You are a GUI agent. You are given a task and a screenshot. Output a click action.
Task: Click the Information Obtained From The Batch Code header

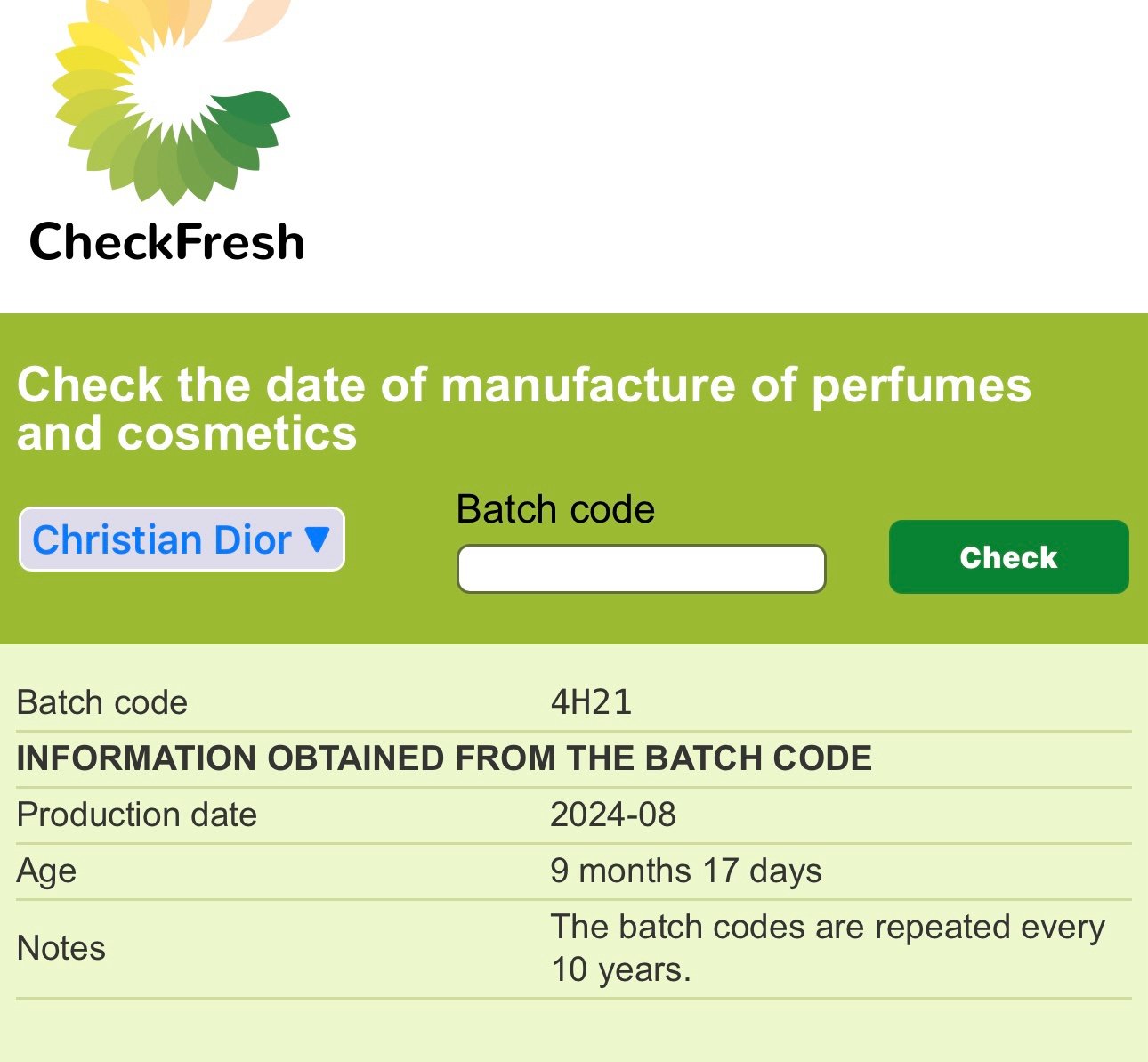click(x=444, y=758)
